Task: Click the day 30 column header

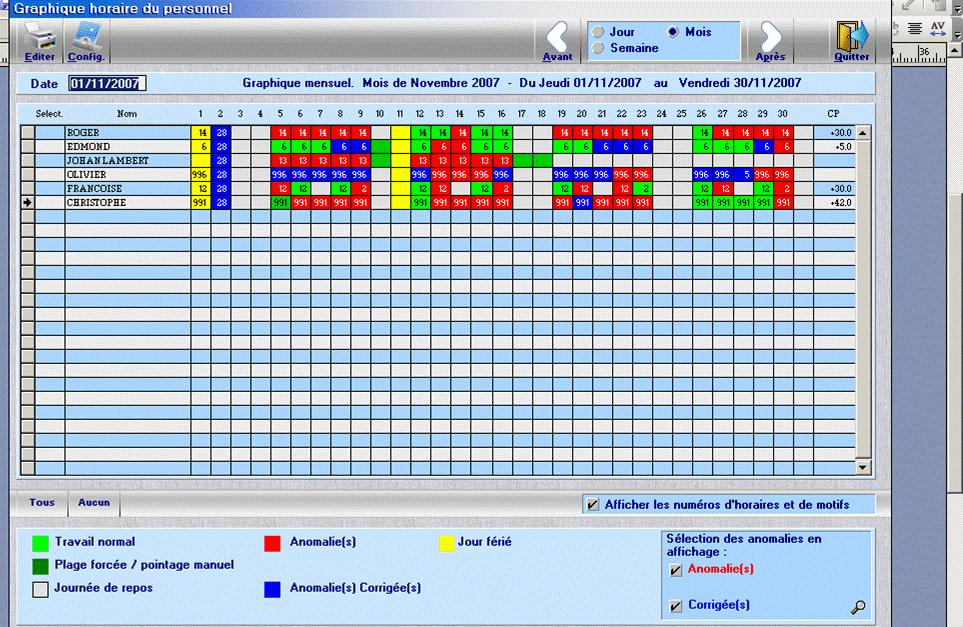Action: coord(782,114)
